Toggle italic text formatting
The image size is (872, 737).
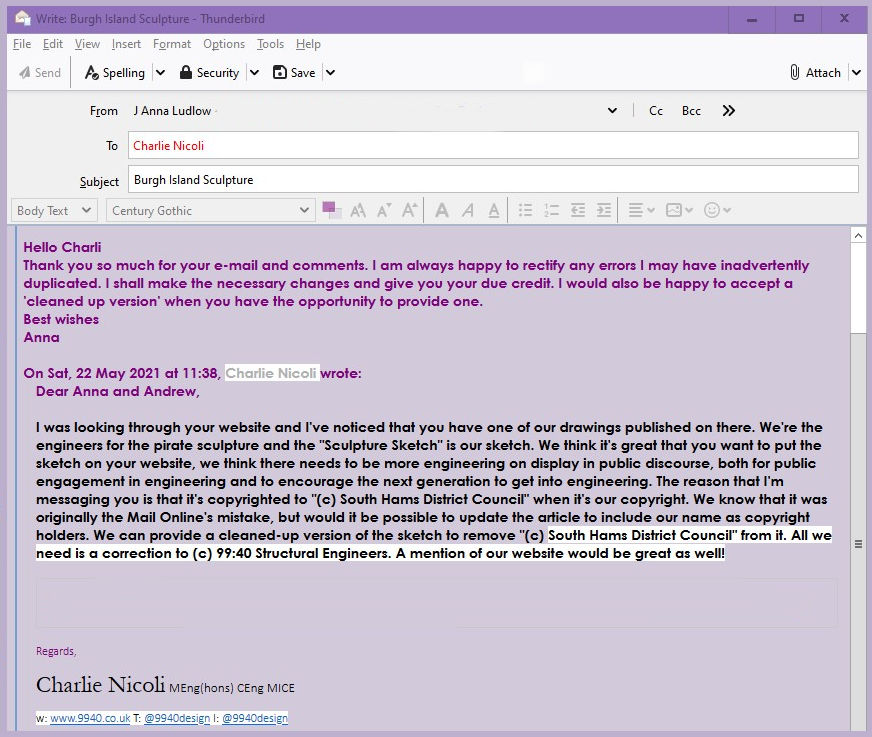pos(467,210)
